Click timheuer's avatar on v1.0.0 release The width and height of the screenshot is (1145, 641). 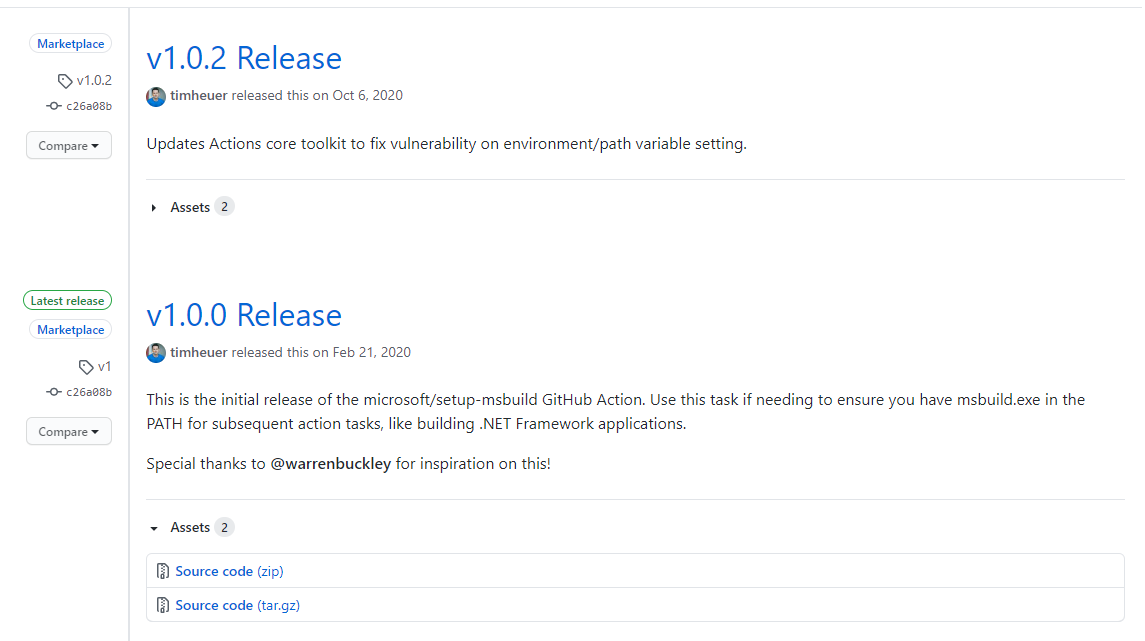(x=156, y=352)
